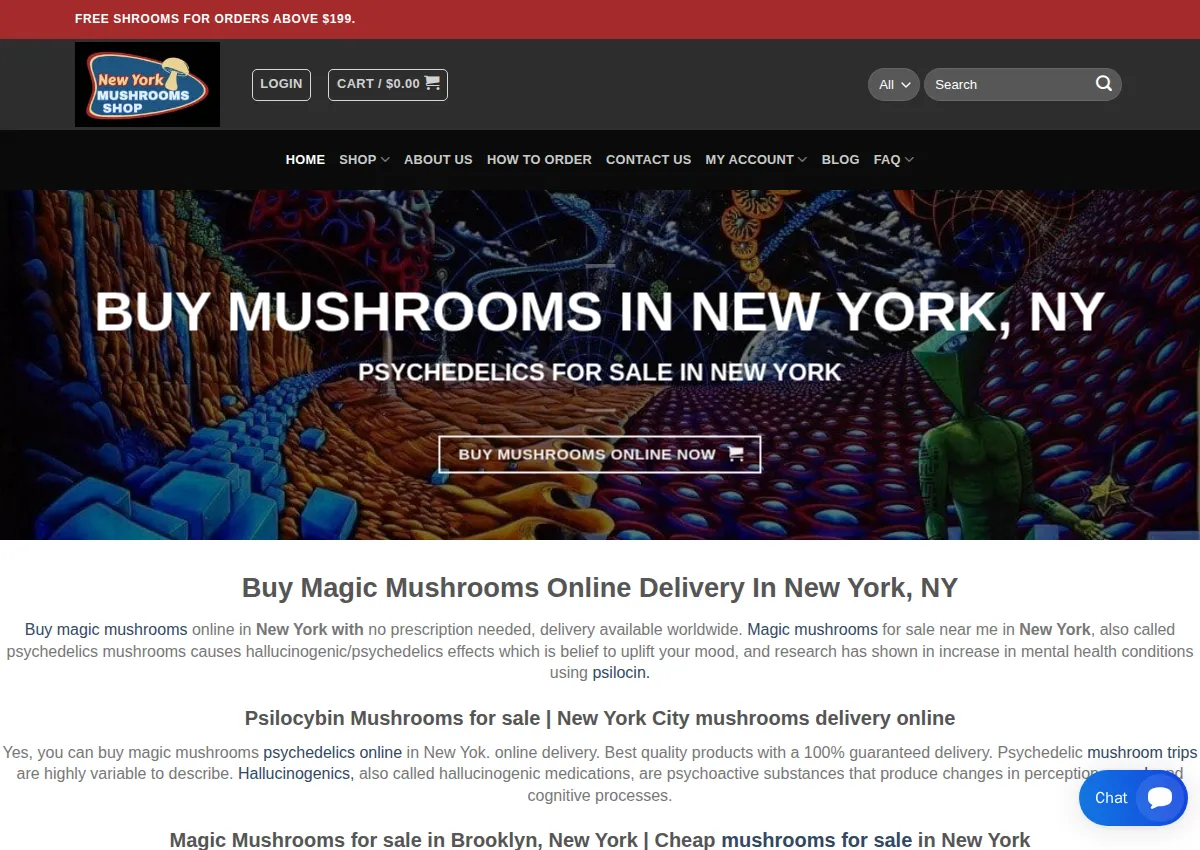Click the 'Buy Mushrooms in New York, NY' hero heading

(600, 312)
